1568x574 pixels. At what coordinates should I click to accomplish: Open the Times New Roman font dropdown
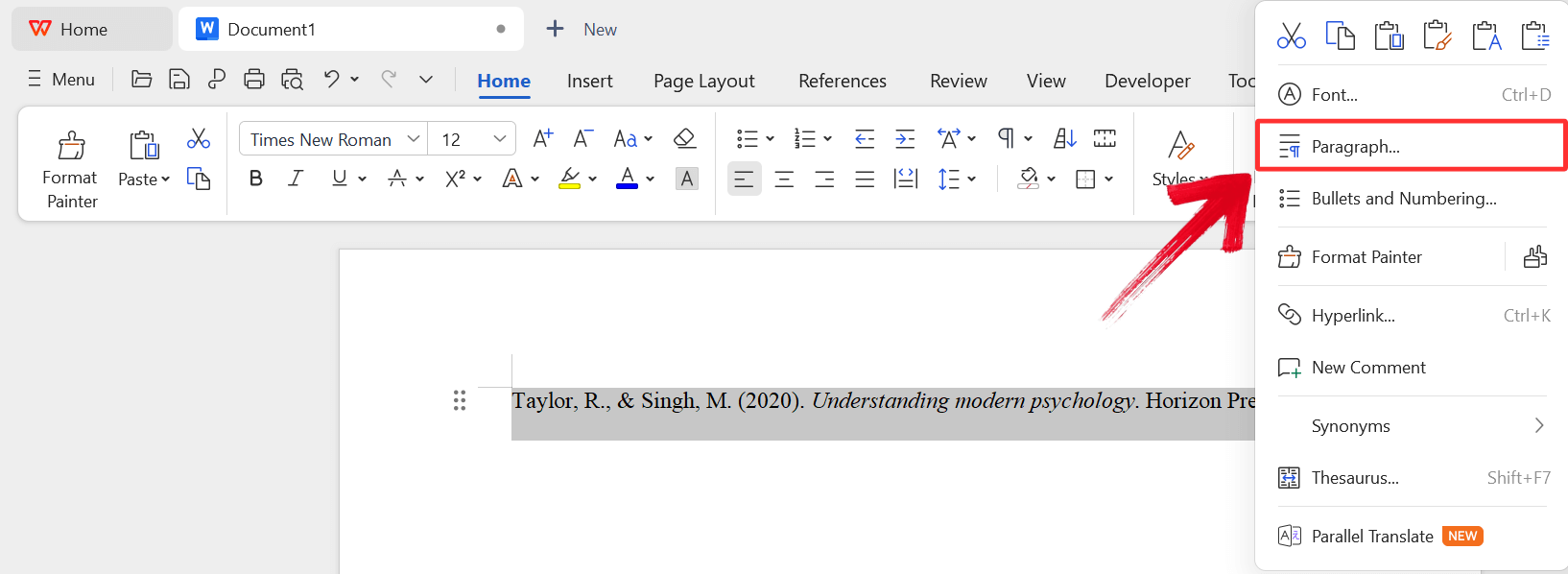(414, 139)
